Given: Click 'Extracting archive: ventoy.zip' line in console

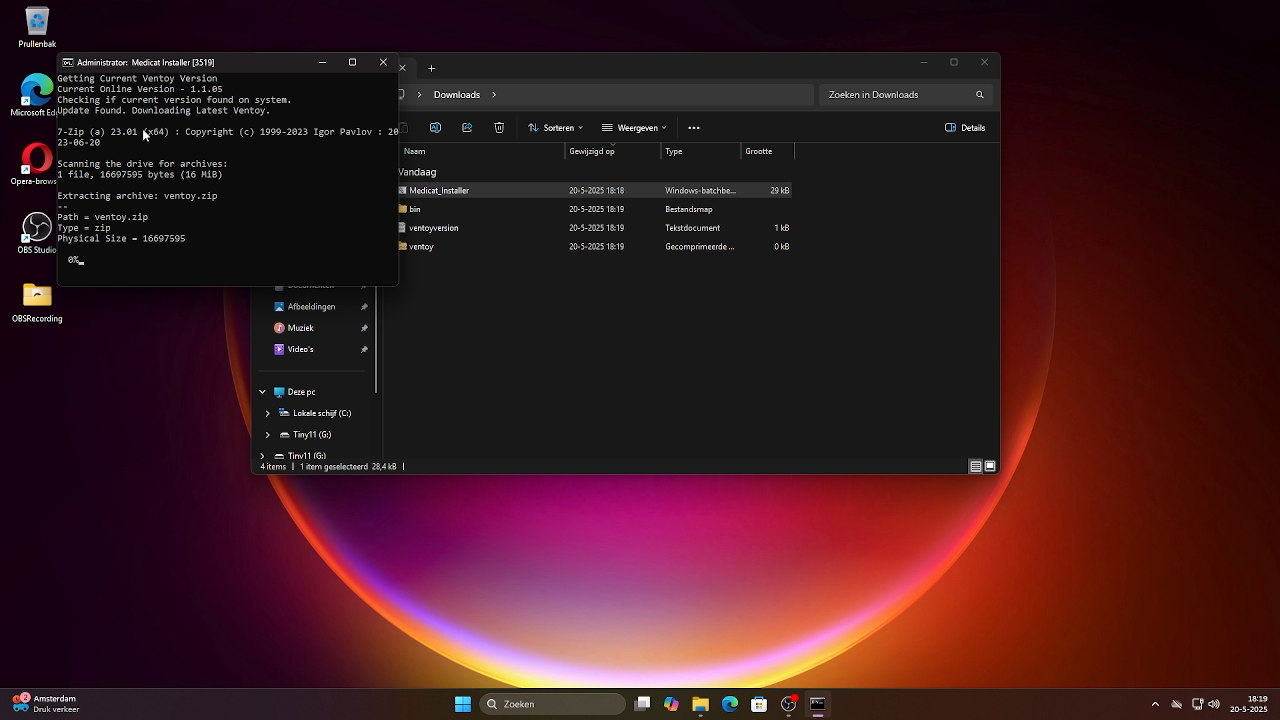Looking at the screenshot, I should [137, 196].
